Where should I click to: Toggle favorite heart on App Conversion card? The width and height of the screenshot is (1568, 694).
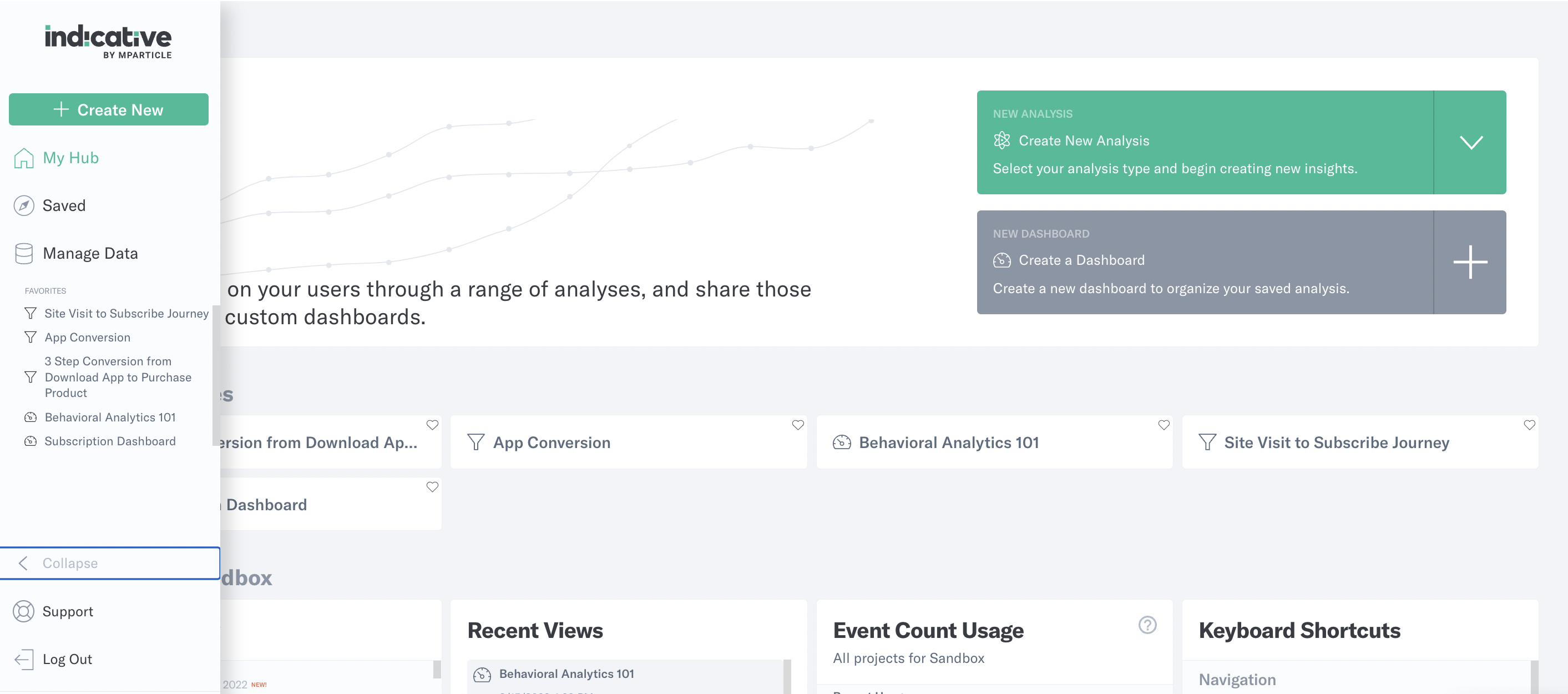coord(797,425)
